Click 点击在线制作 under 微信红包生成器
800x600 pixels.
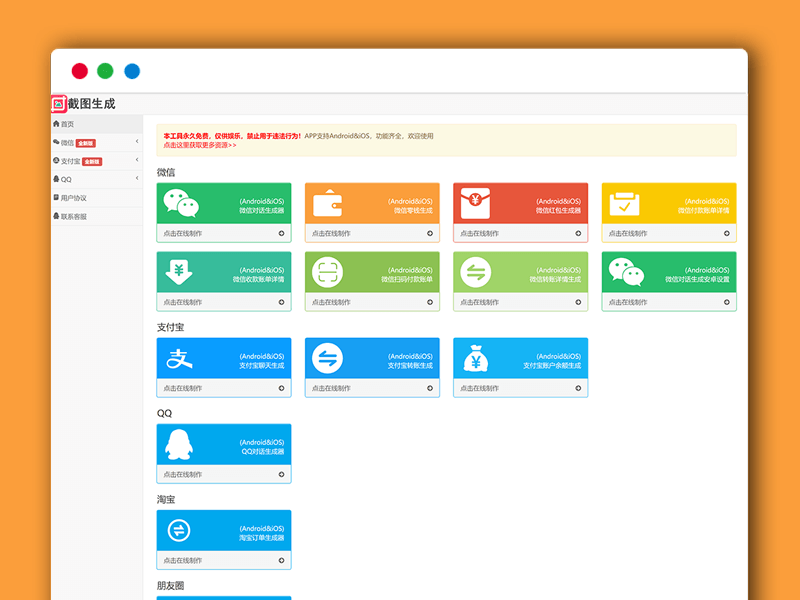point(480,233)
